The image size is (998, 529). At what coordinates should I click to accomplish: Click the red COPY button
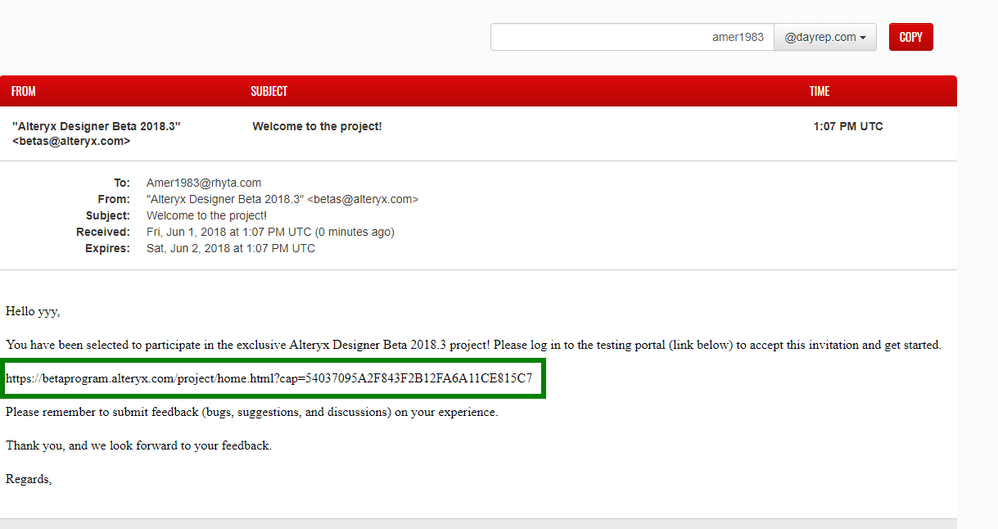click(x=911, y=37)
